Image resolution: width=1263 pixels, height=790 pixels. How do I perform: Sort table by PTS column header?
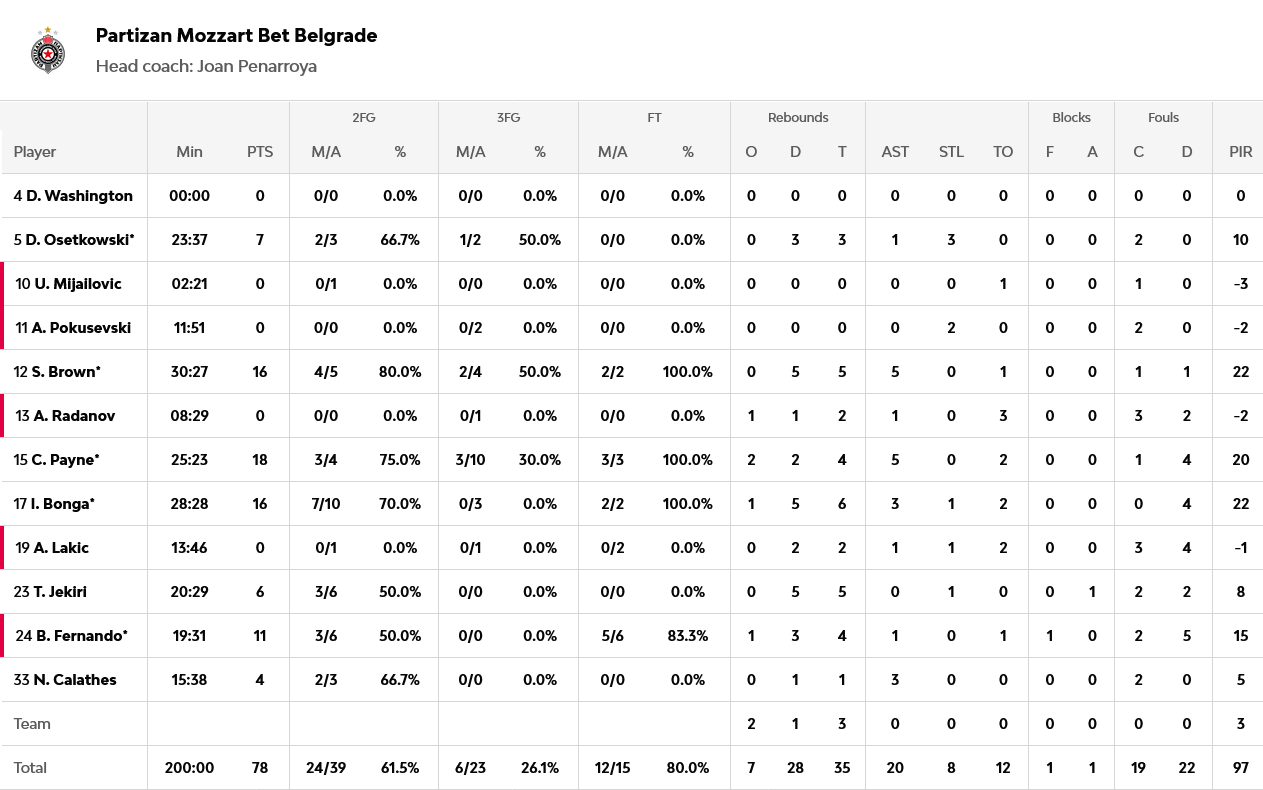pyautogui.click(x=260, y=152)
